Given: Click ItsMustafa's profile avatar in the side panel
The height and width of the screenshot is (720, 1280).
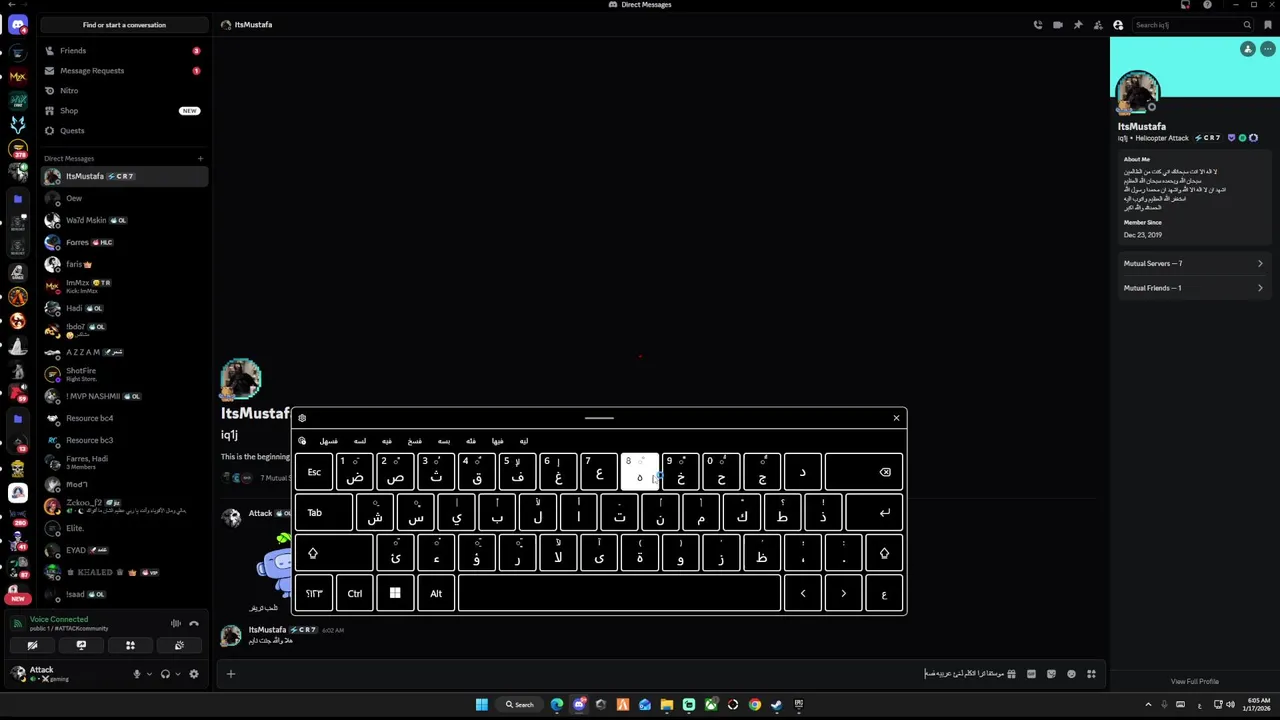Looking at the screenshot, I should tap(1137, 93).
